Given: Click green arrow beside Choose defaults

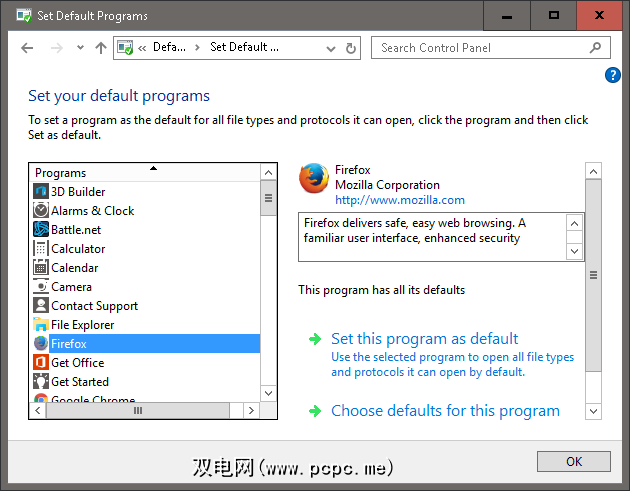Looking at the screenshot, I should 315,411.
